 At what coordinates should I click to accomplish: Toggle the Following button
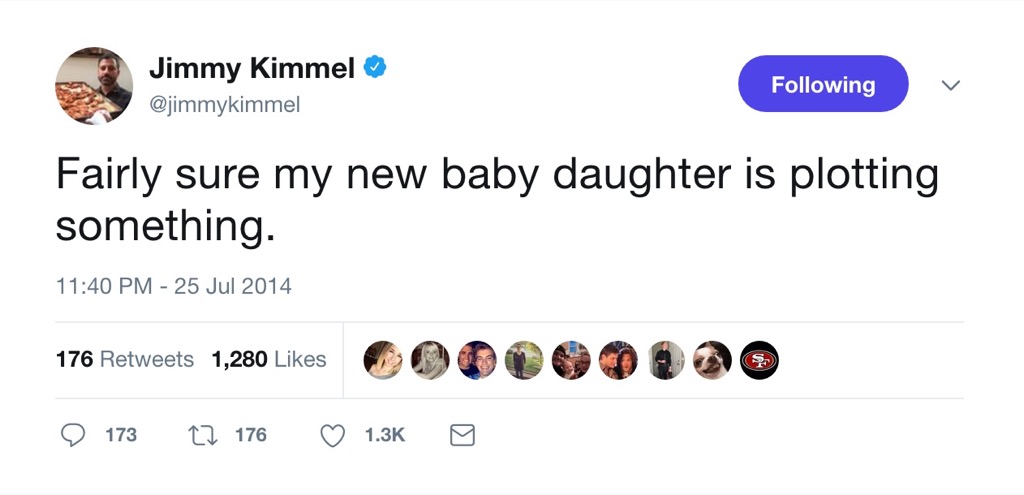point(823,84)
